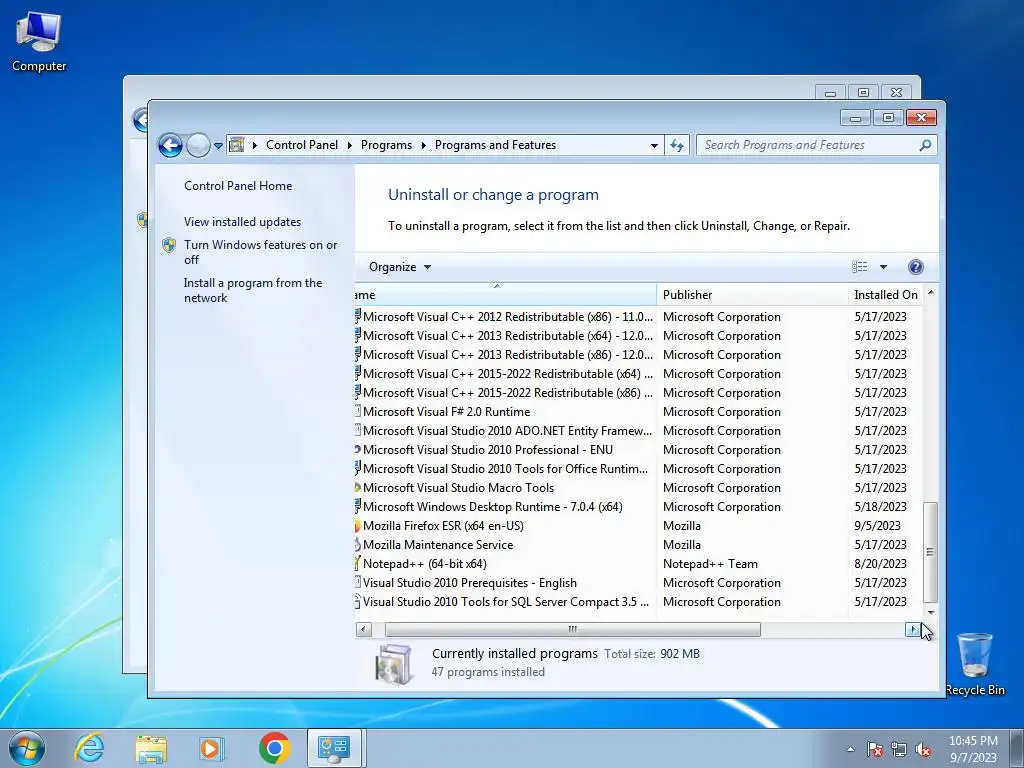The width and height of the screenshot is (1024, 768).
Task: Select Microsoft Visual C++ 2012 Redistributable (x86)
Action: [639, 317]
